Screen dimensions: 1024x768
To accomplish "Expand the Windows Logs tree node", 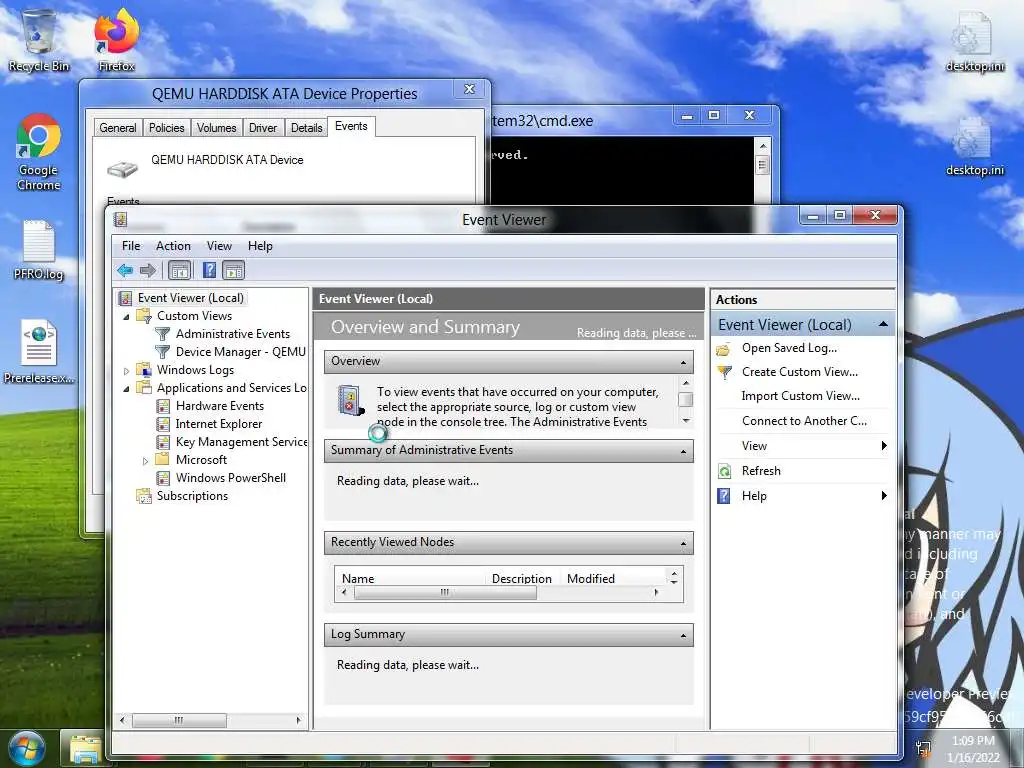I will click(x=127, y=371).
